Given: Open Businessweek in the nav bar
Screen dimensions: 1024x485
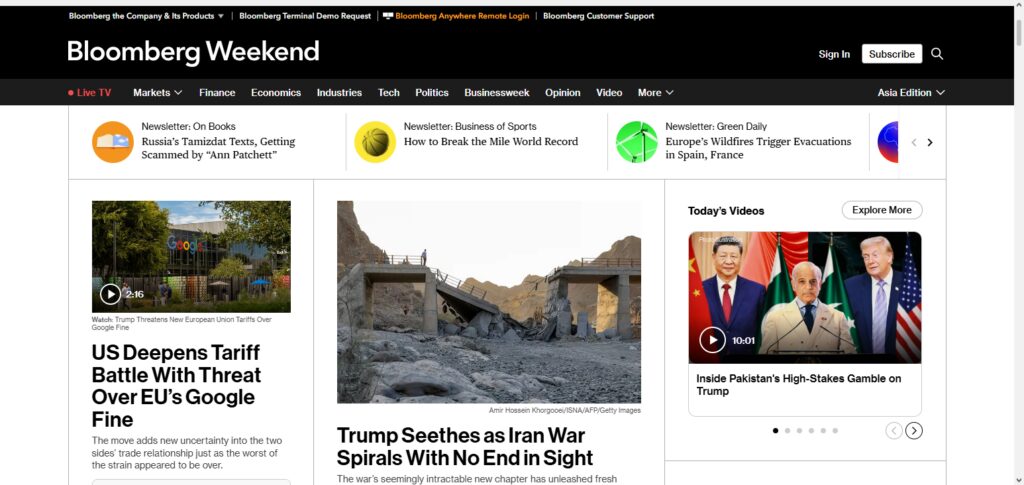Looking at the screenshot, I should coord(497,93).
